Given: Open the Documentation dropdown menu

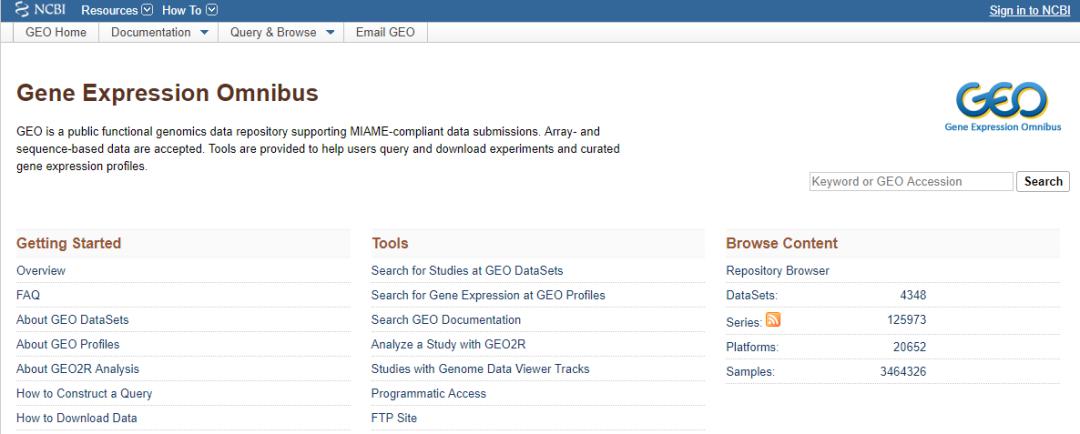Looking at the screenshot, I should click(159, 32).
